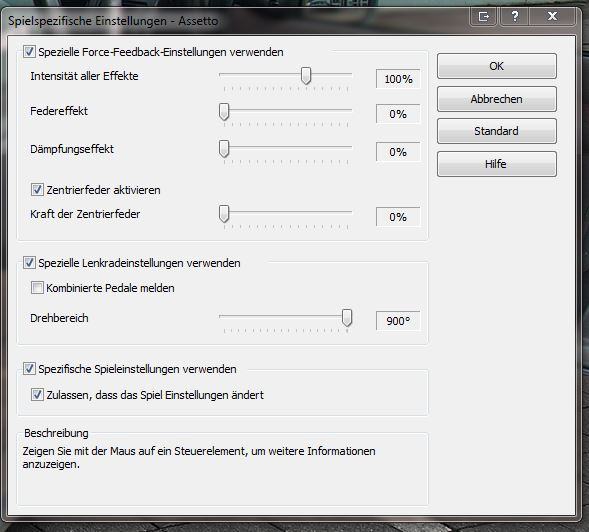The height and width of the screenshot is (532, 589).
Task: Click the Federeffekt slider handle
Action: coord(224,112)
